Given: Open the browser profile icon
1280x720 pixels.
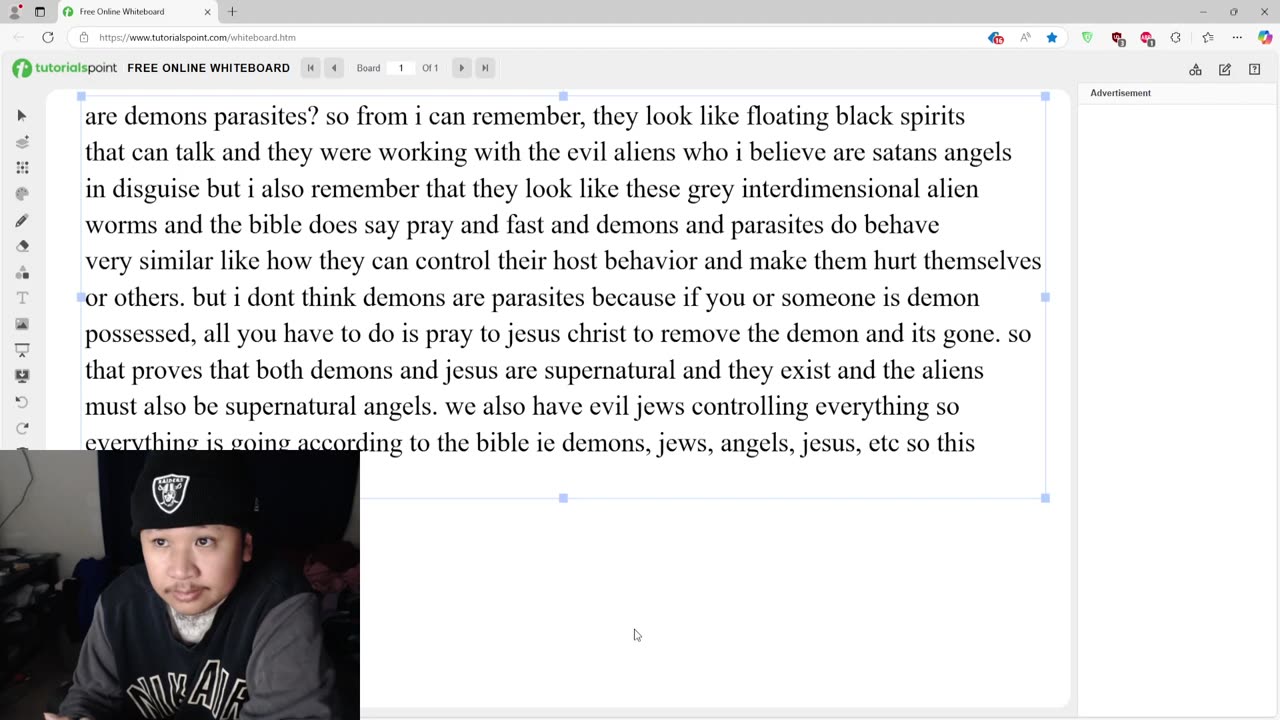Looking at the screenshot, I should tap(15, 12).
